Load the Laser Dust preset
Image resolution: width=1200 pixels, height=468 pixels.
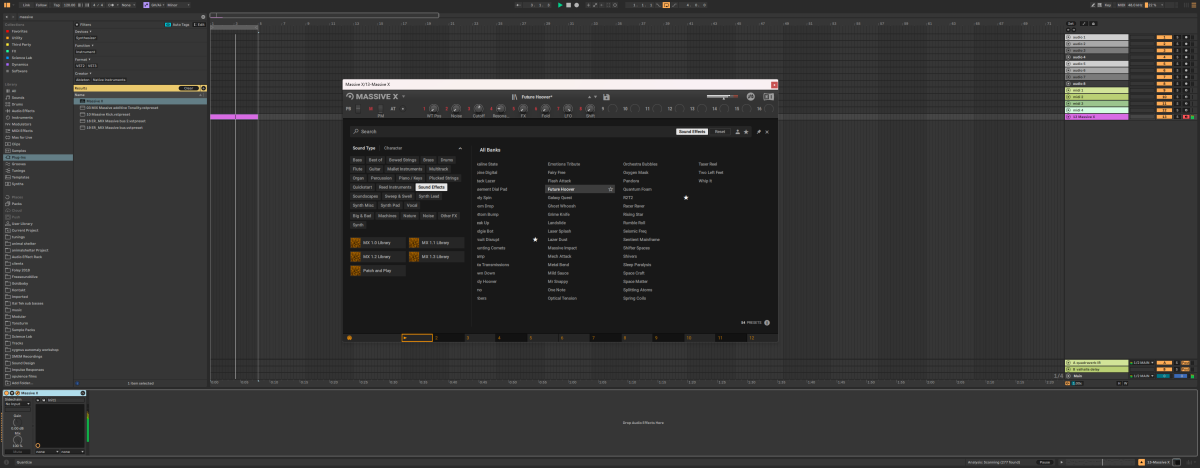tap(557, 240)
